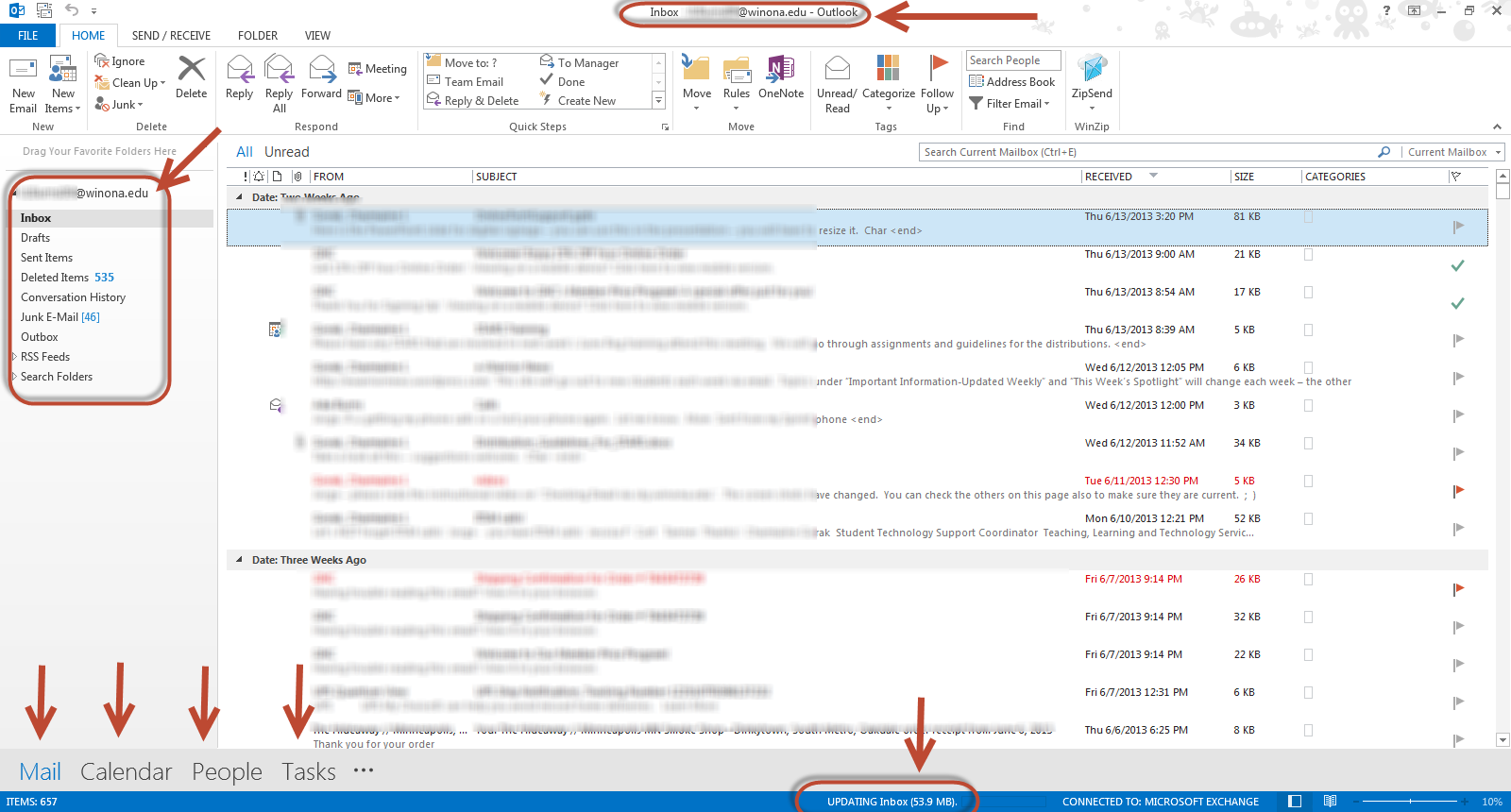1511x812 pixels.
Task: Toggle the red flag on 12:30 PM message
Action: (x=1458, y=491)
